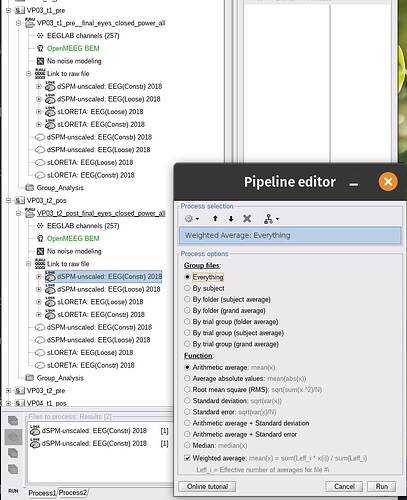Expand the VP04_t1_pos subject node
Image resolution: width=407 pixels, height=500 pixels.
pos(8,403)
